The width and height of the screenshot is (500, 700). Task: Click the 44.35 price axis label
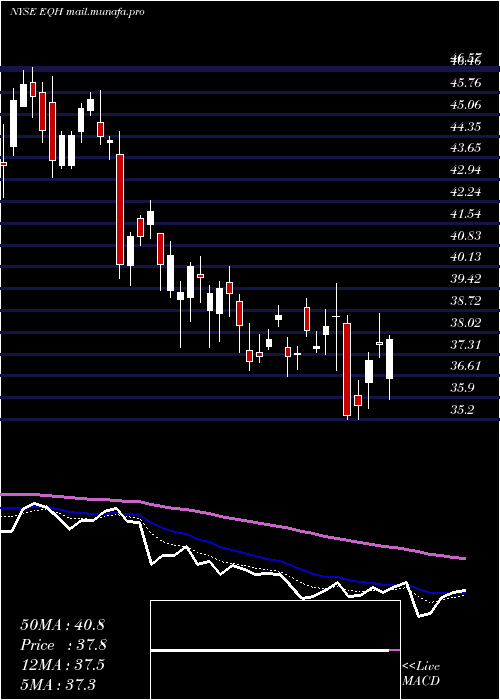(466, 127)
